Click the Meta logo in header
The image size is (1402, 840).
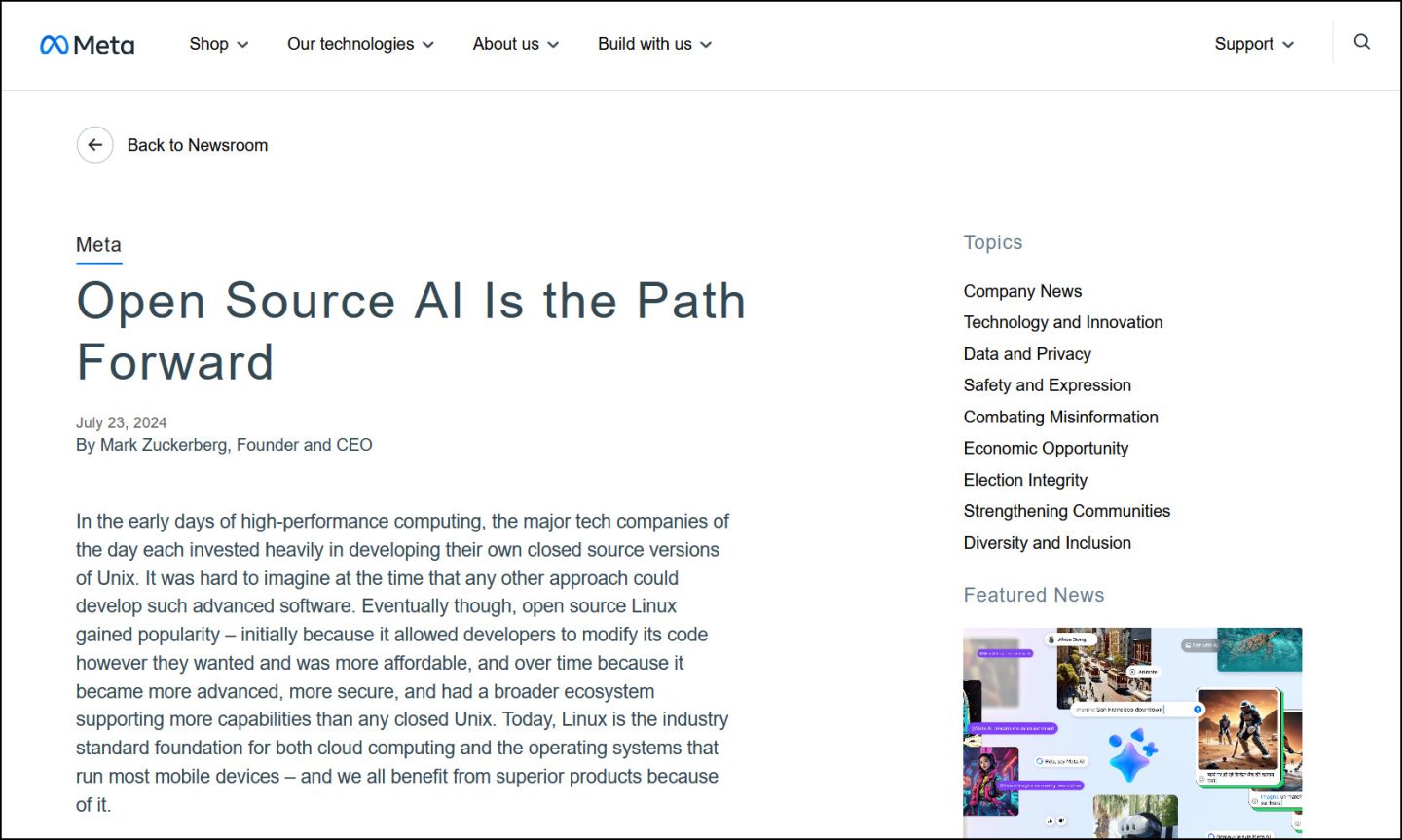point(87,45)
